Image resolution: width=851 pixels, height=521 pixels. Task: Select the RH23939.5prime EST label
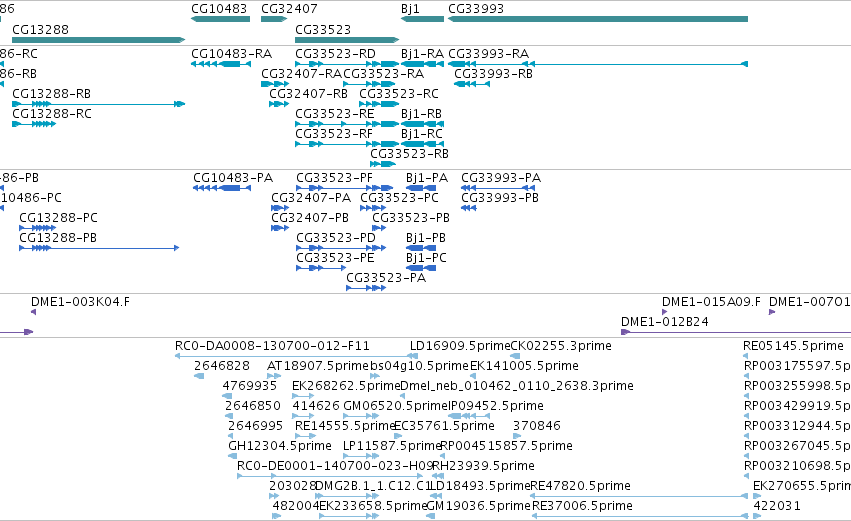[483, 467]
